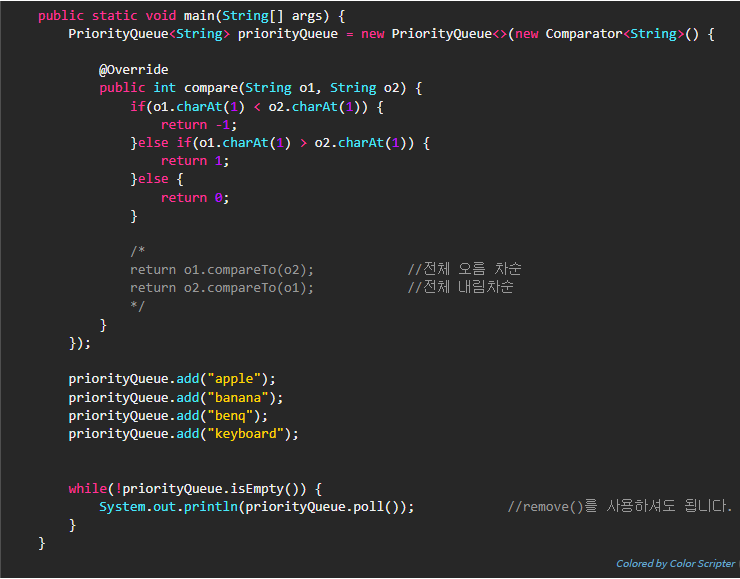This screenshot has width=740, height=579.
Task: Click the "});" closing line
Action: (80, 343)
